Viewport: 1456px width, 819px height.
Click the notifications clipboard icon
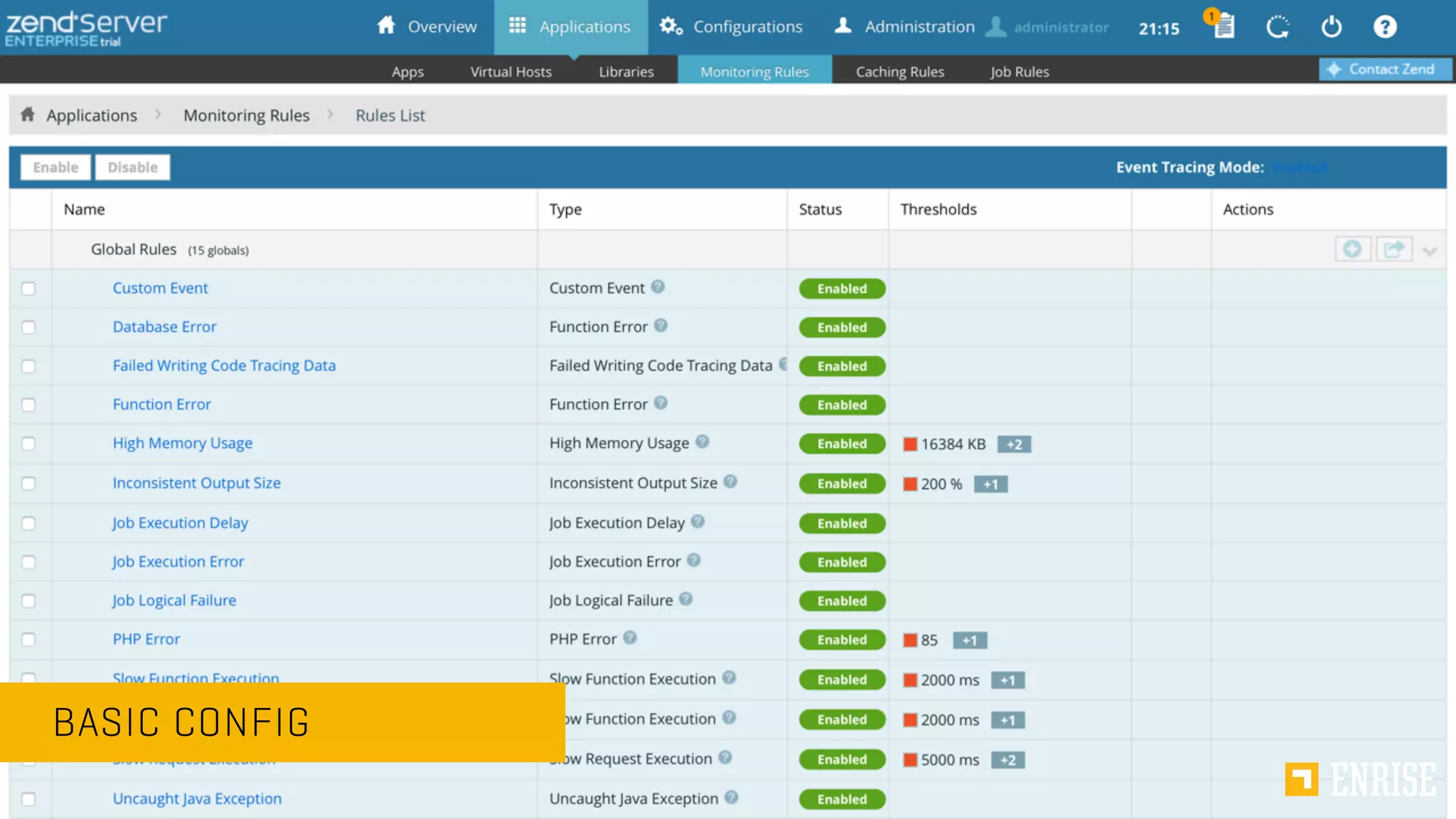click(x=1224, y=27)
